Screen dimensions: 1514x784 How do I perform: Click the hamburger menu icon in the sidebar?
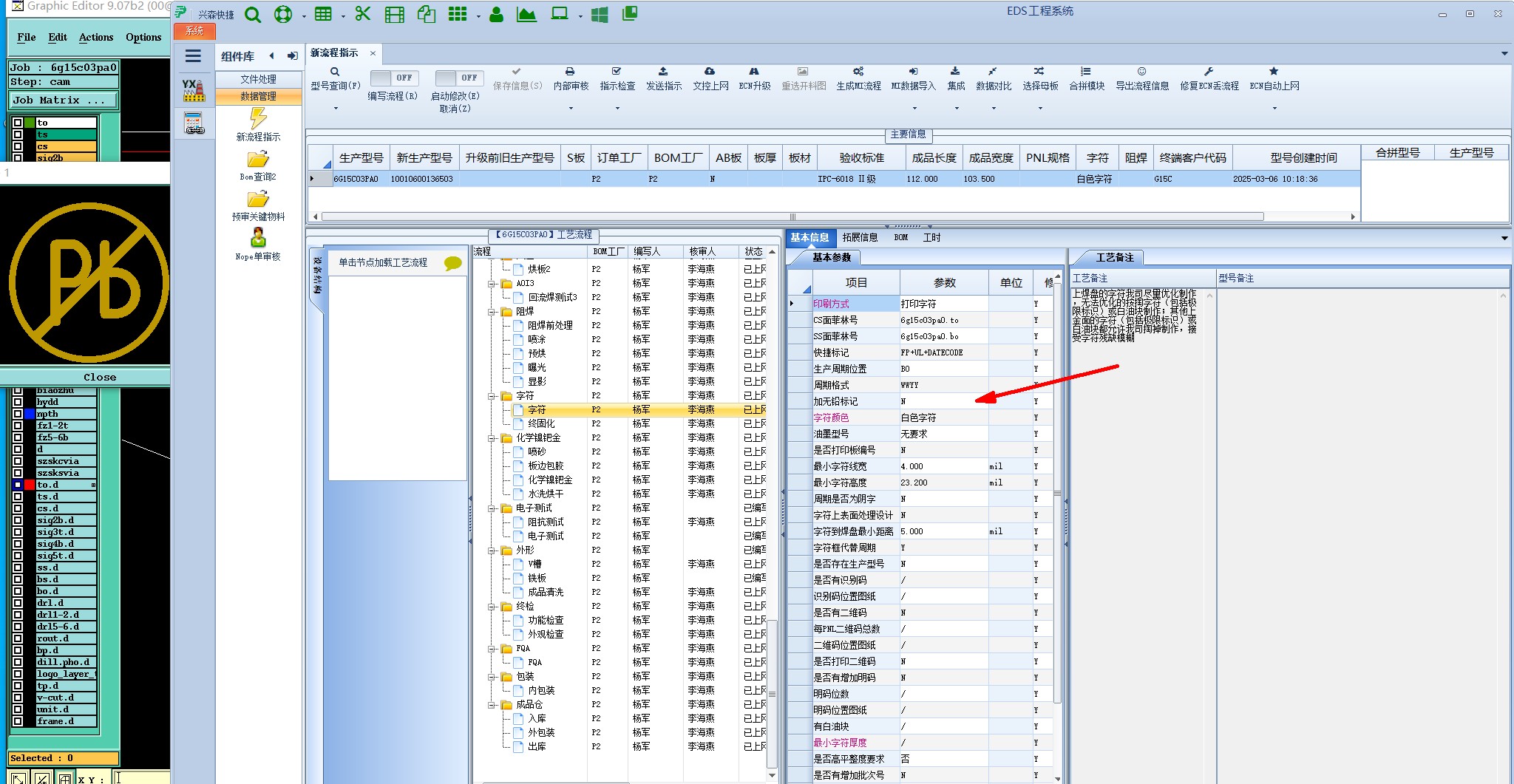click(193, 56)
